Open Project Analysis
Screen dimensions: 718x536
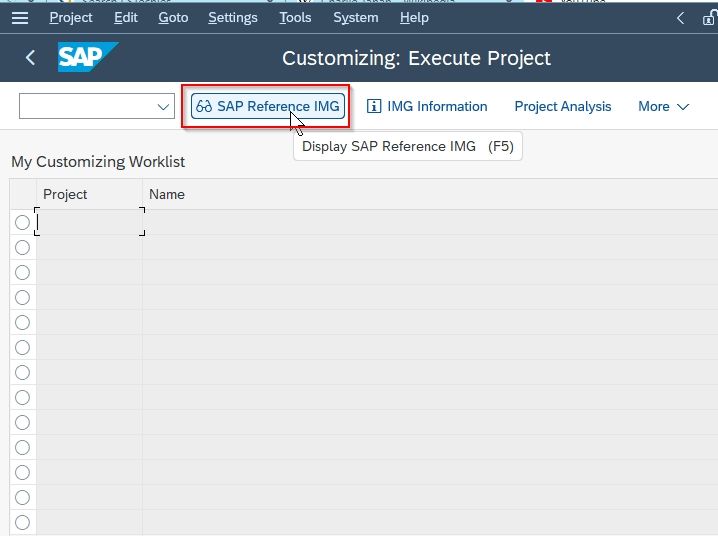click(563, 106)
